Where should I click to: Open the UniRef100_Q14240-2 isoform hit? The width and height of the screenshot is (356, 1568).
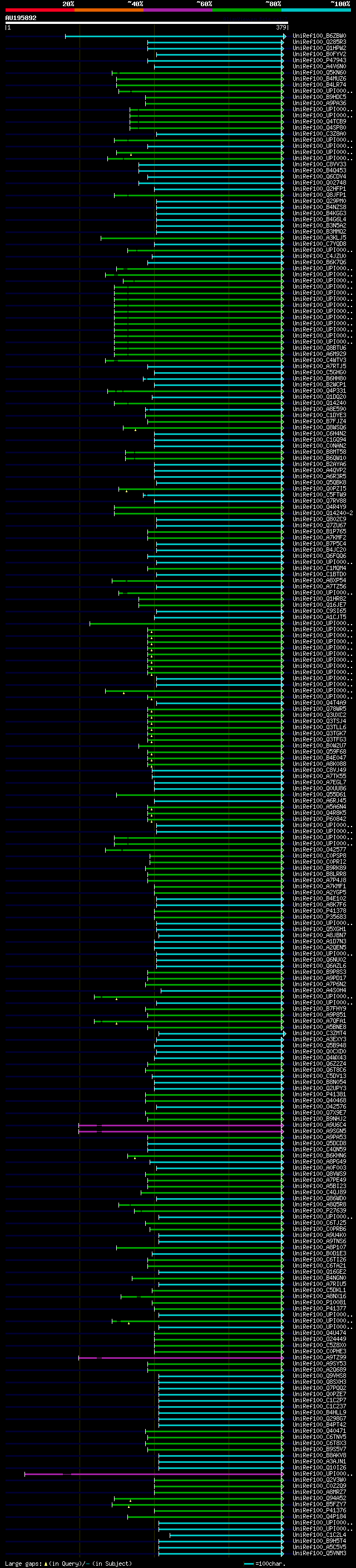coord(323,513)
